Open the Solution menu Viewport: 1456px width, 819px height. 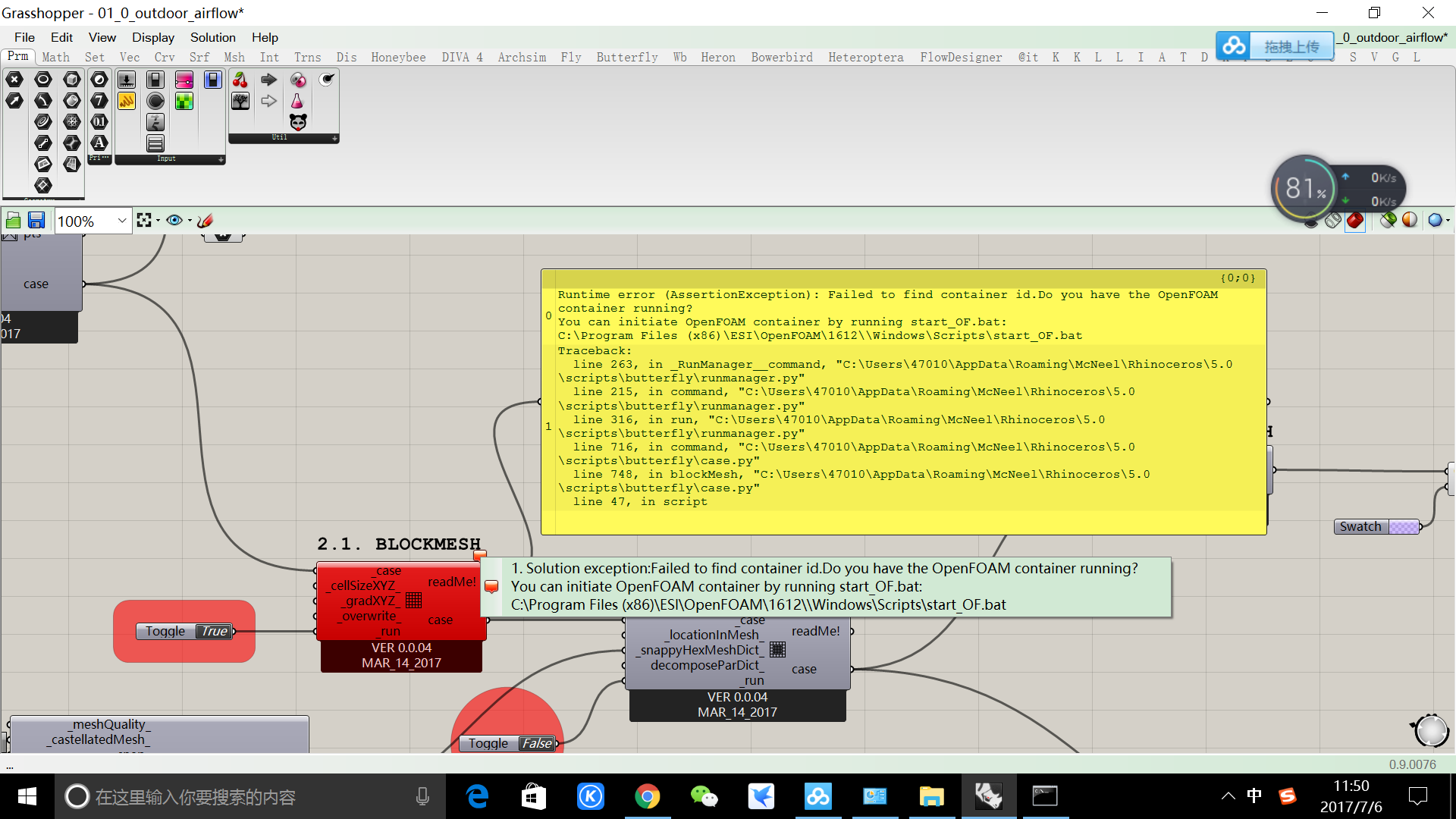[x=212, y=37]
